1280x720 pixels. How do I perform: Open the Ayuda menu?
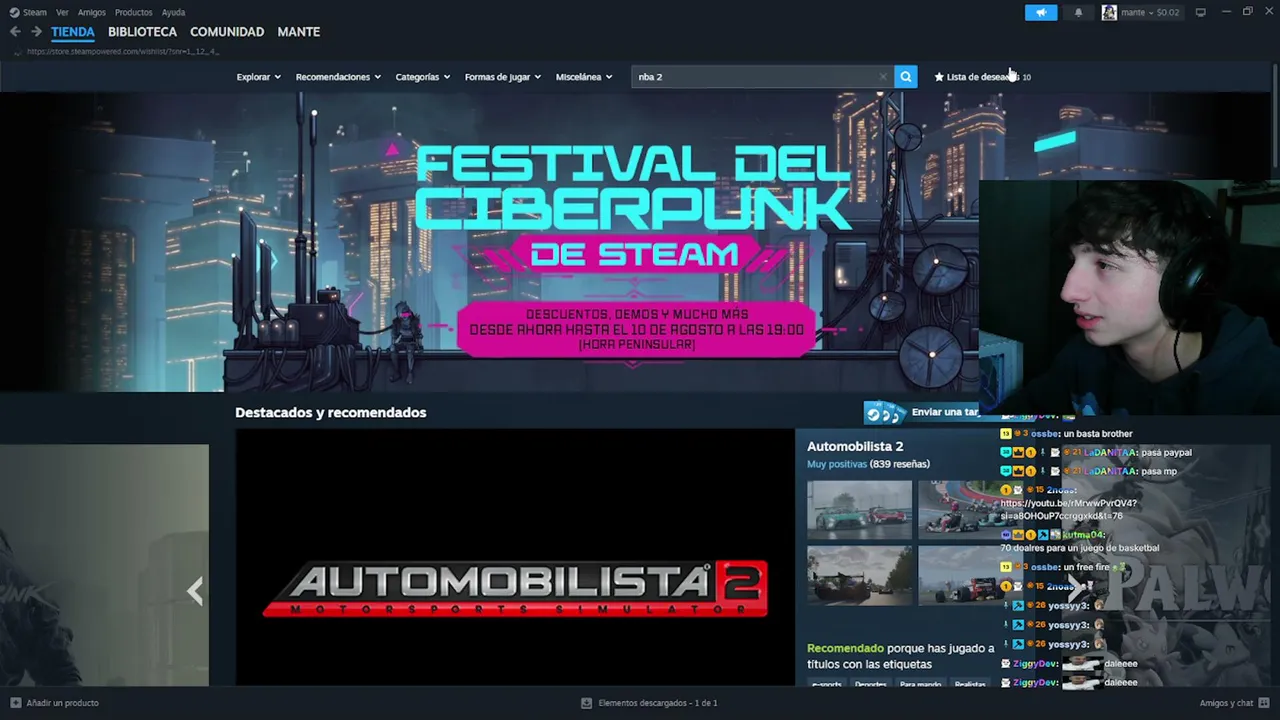click(x=173, y=12)
